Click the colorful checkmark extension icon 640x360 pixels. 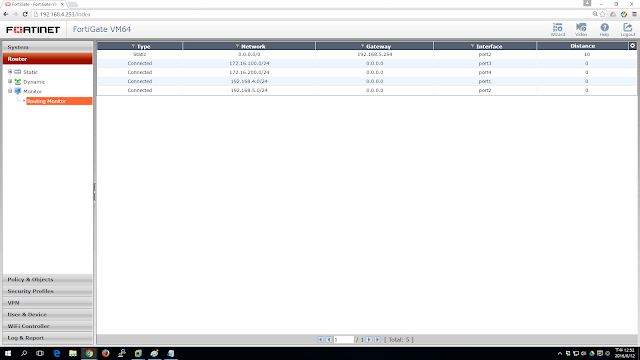(624, 14)
